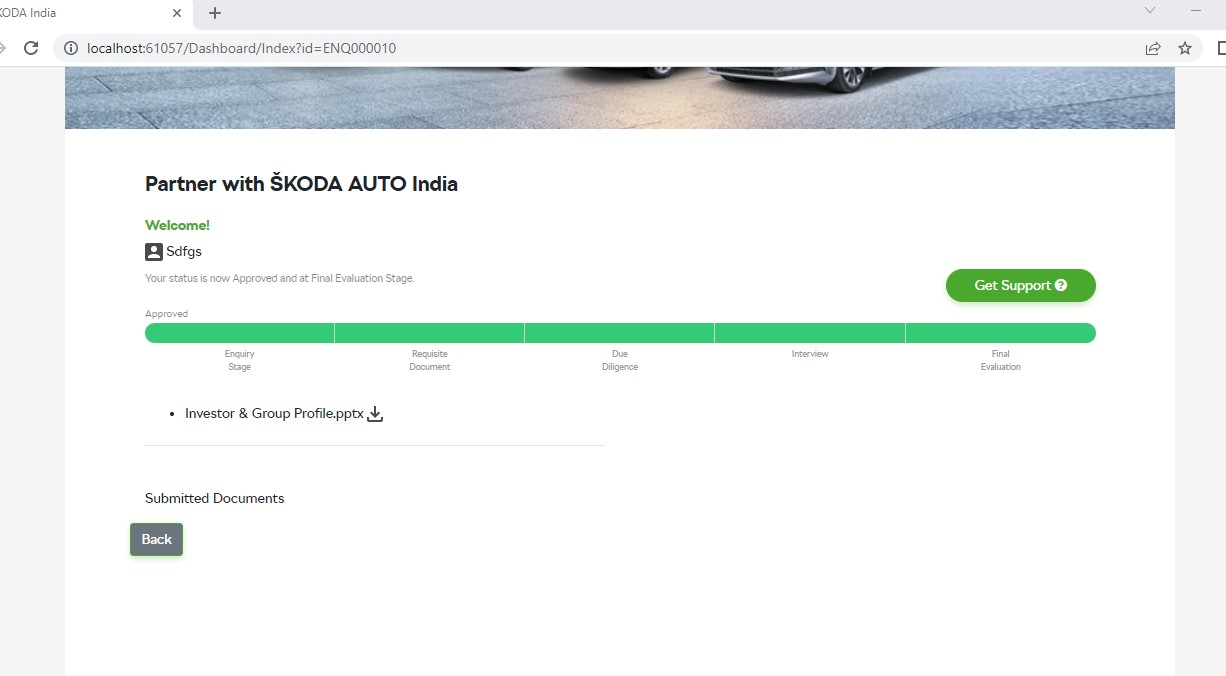The image size is (1226, 676).
Task: Click the user profile icon beside Sdfgs
Action: (154, 252)
